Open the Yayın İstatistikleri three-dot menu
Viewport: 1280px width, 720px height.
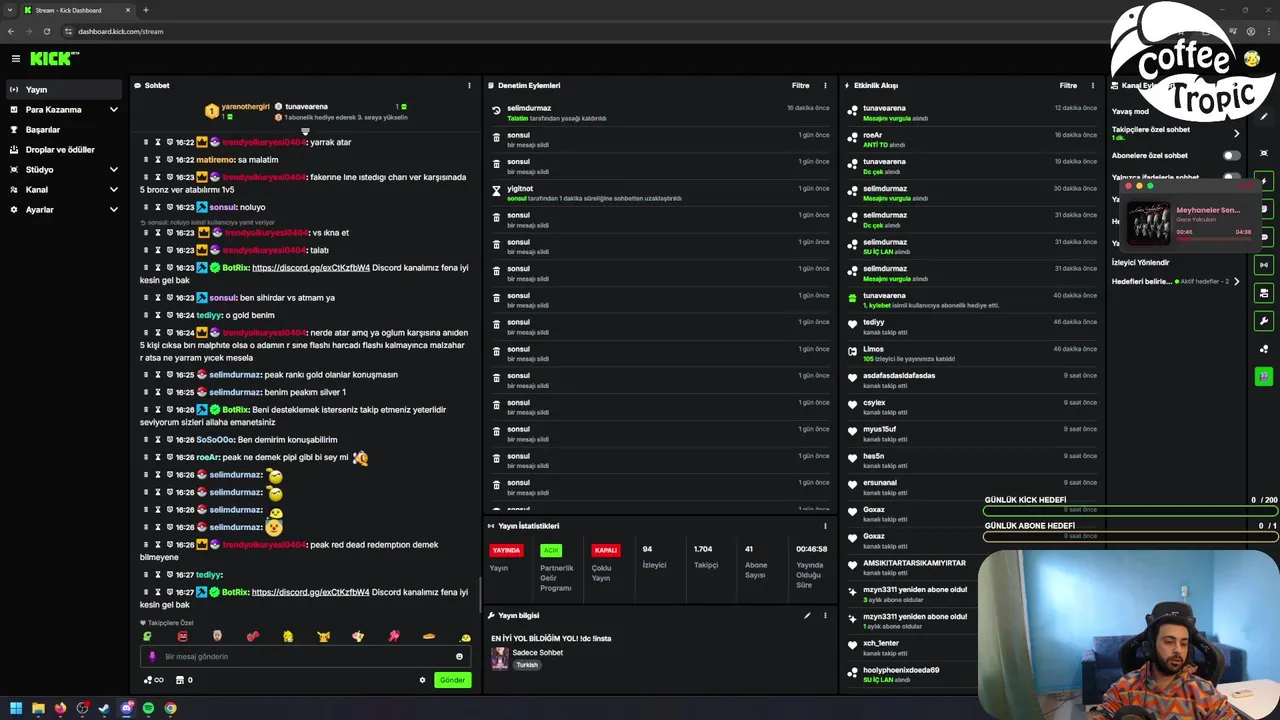click(825, 525)
